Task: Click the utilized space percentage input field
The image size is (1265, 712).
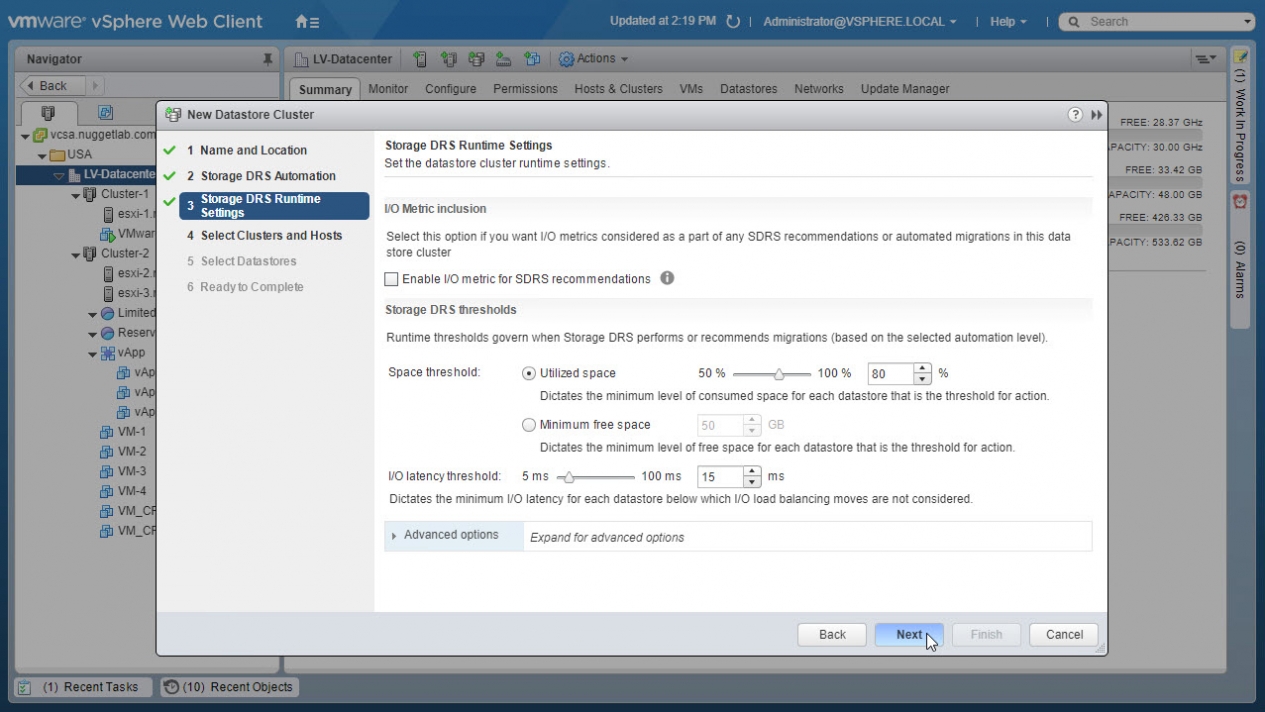Action: [888, 374]
